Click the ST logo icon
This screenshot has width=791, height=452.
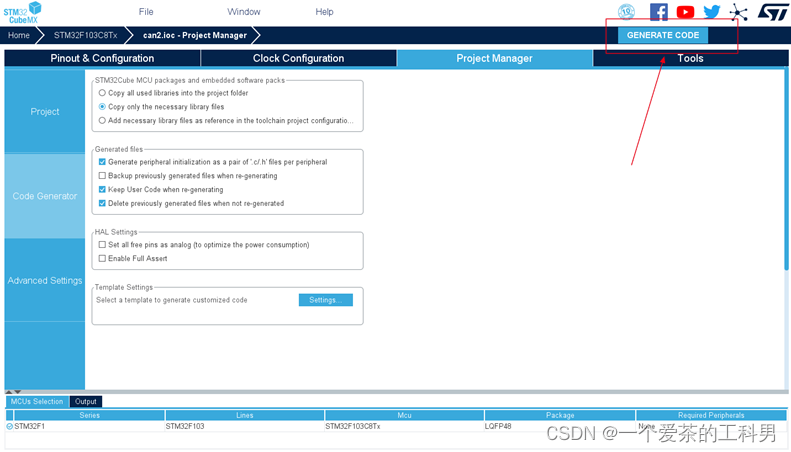click(x=772, y=12)
